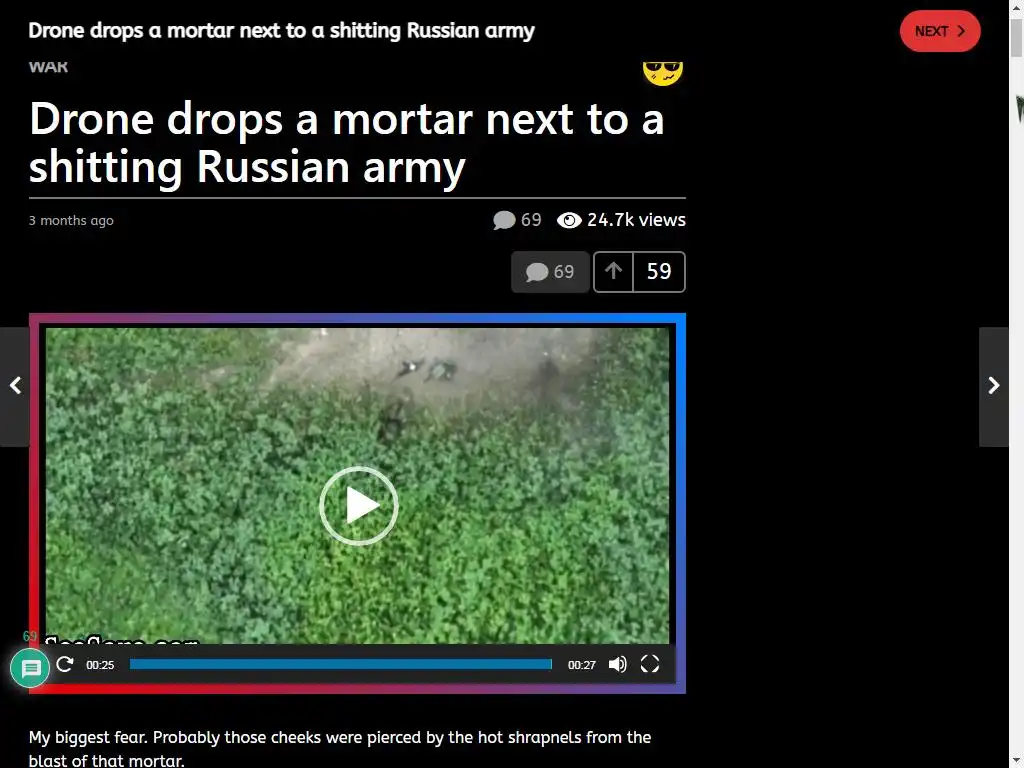The height and width of the screenshot is (768, 1024).
Task: Click the eye icon beside 24.7k views
Action: coord(569,221)
